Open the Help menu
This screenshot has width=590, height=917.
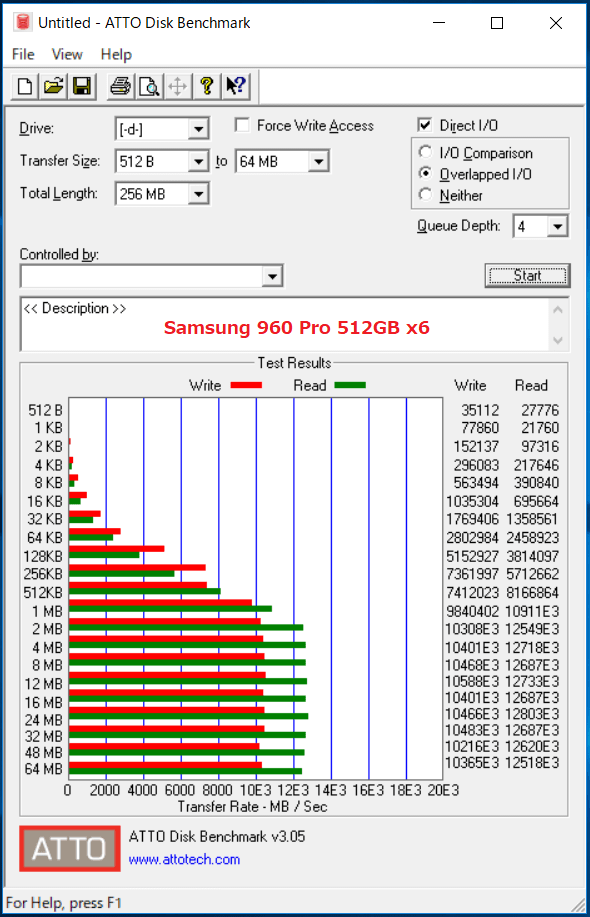[x=116, y=54]
